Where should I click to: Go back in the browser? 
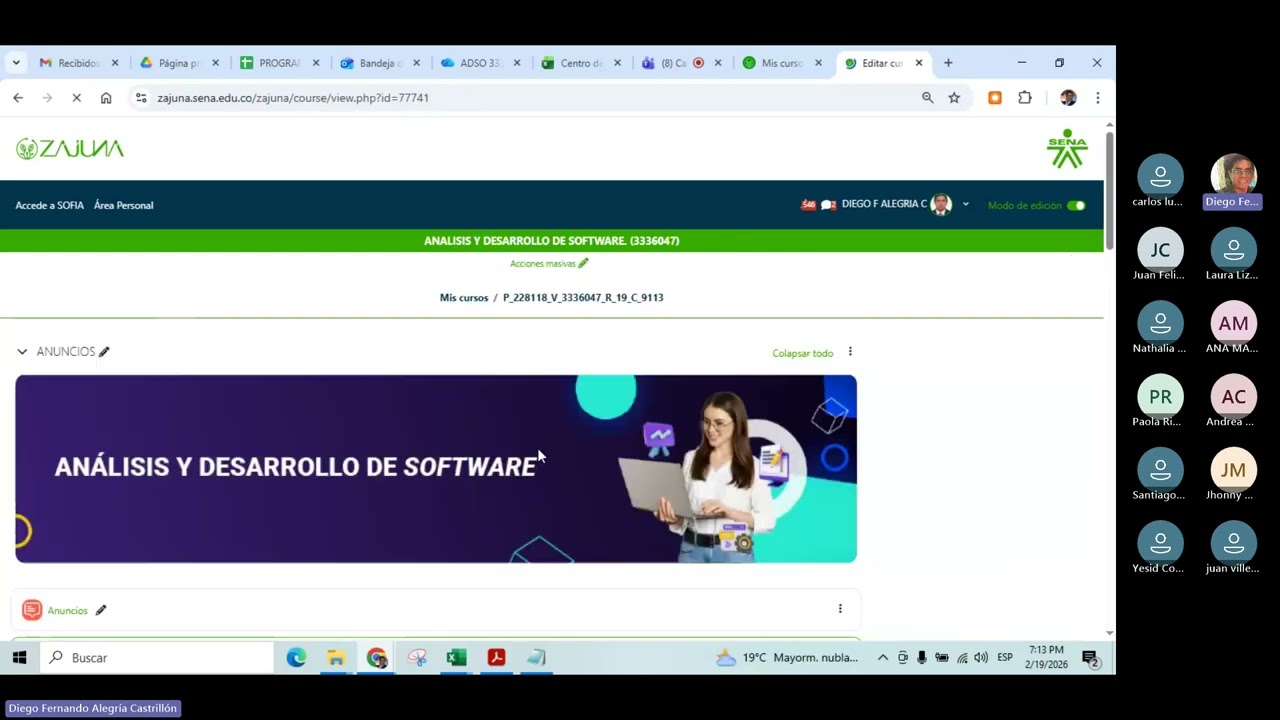[x=18, y=98]
